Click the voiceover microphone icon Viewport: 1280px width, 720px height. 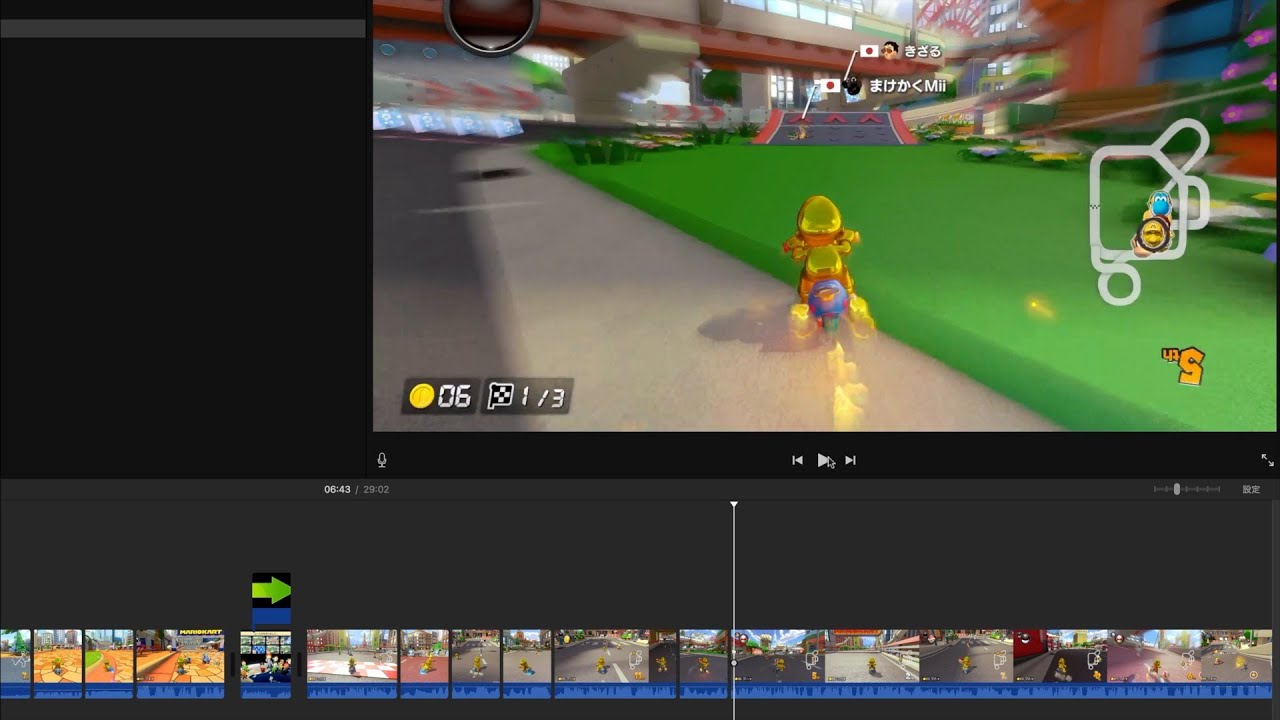click(382, 460)
